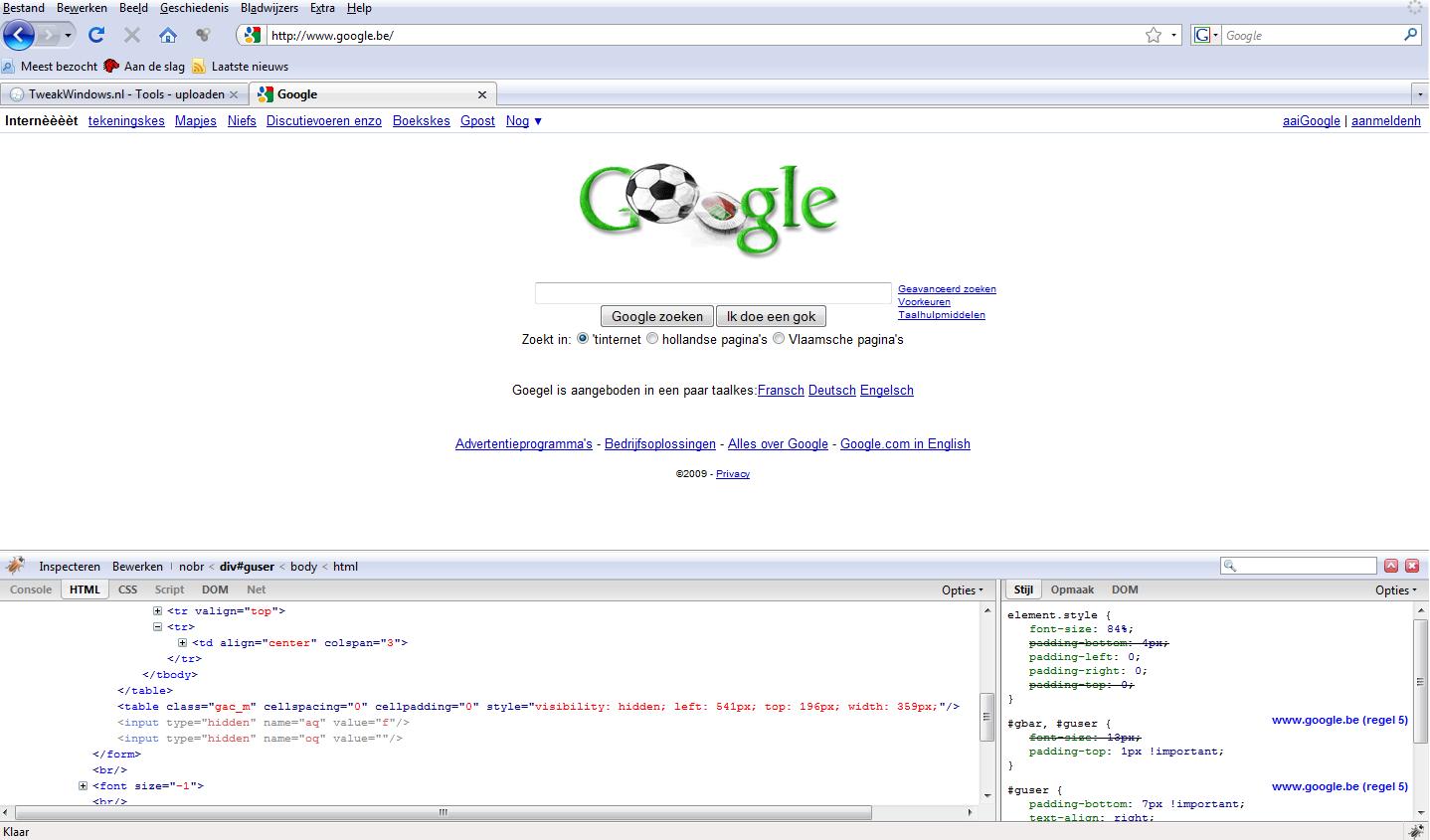The width and height of the screenshot is (1430, 840).
Task: Switch to the Firebug Script tab
Action: (169, 589)
